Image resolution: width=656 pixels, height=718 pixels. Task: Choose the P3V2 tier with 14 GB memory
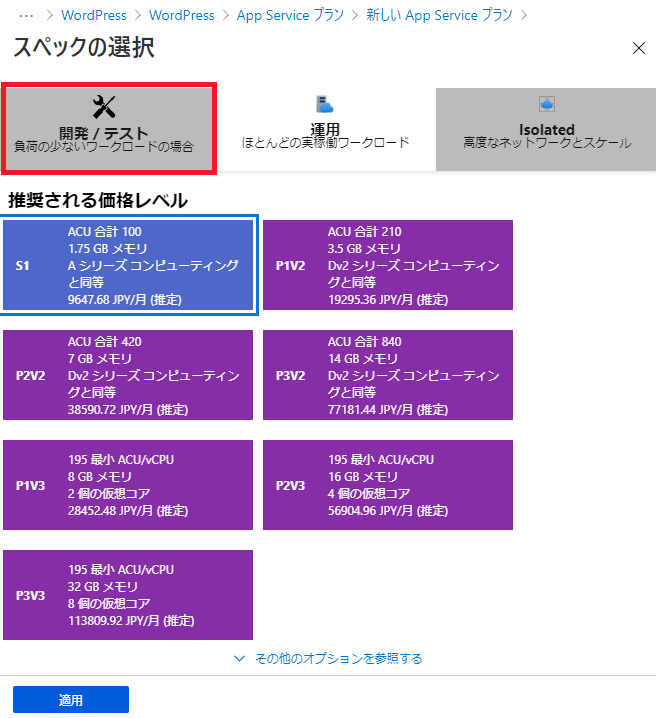click(388, 376)
